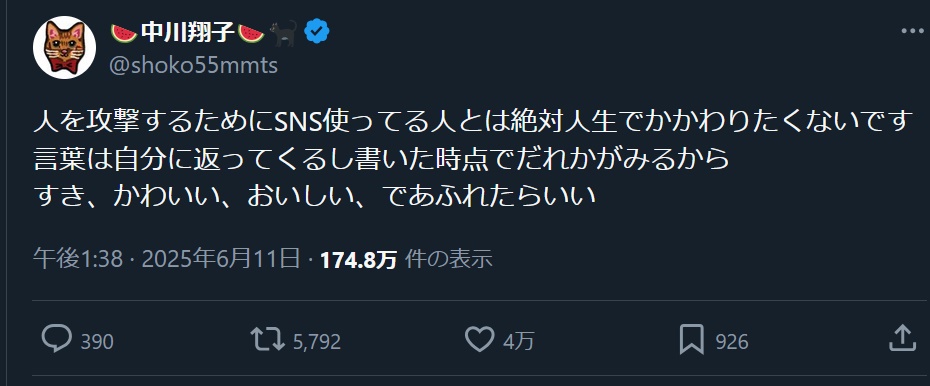This screenshot has width=930, height=386.
Task: Click the 390 reply count
Action: (97, 342)
